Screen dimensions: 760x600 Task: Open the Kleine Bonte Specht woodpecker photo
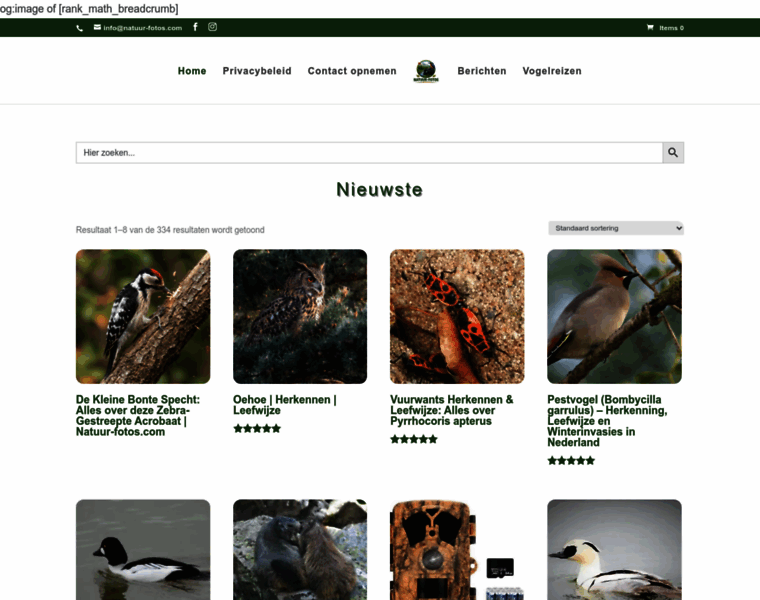(x=143, y=316)
